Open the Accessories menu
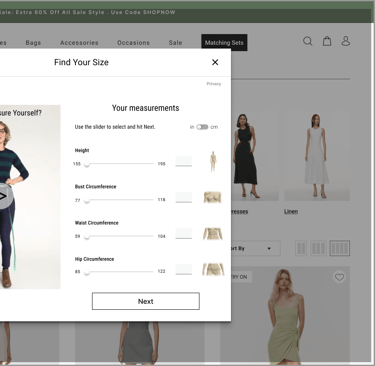375x366 pixels. click(x=79, y=43)
